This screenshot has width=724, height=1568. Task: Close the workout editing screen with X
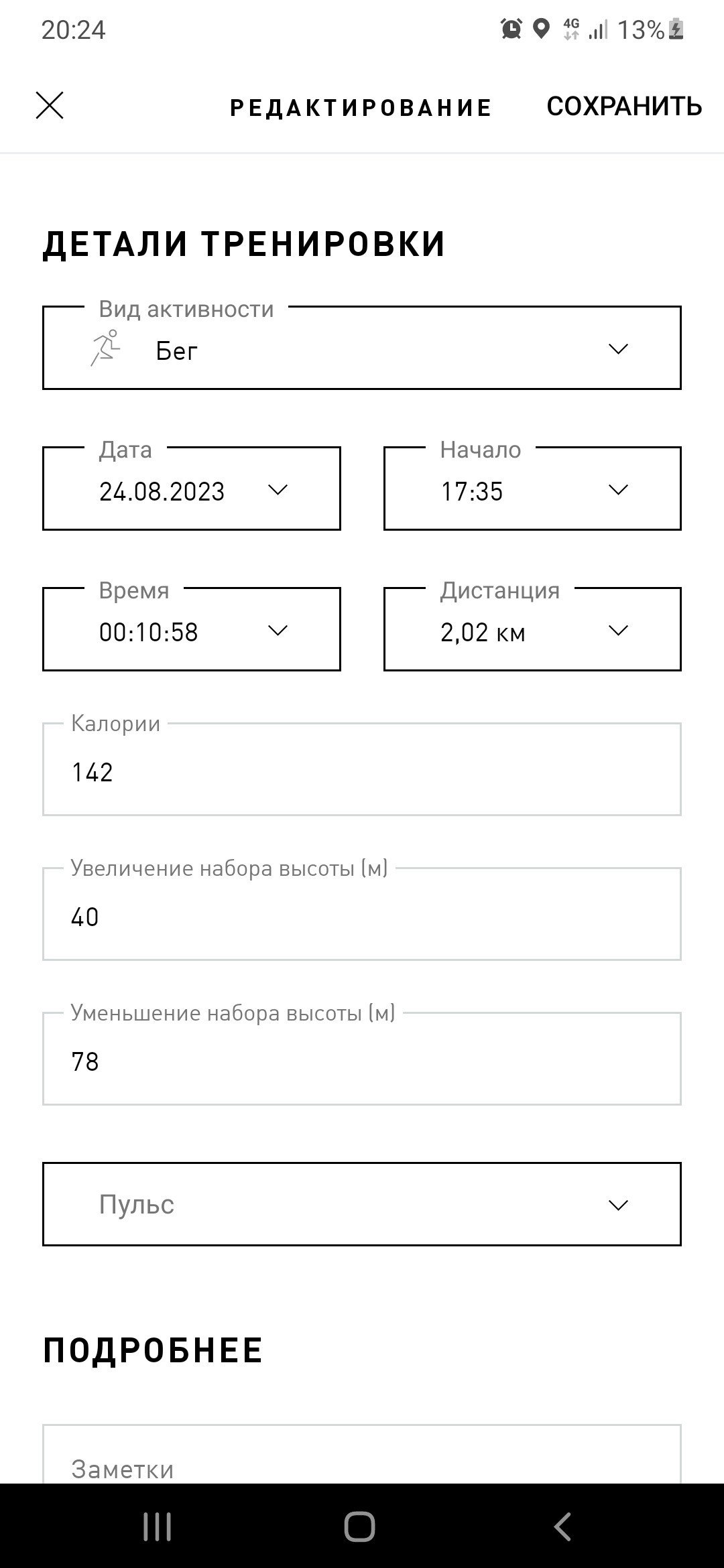(50, 106)
